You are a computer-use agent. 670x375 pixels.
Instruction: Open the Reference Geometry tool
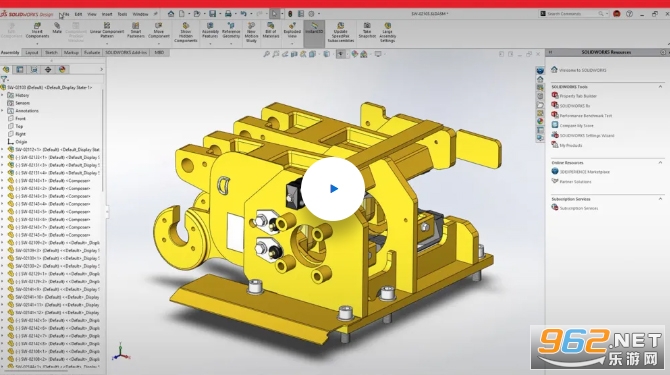coord(231,30)
